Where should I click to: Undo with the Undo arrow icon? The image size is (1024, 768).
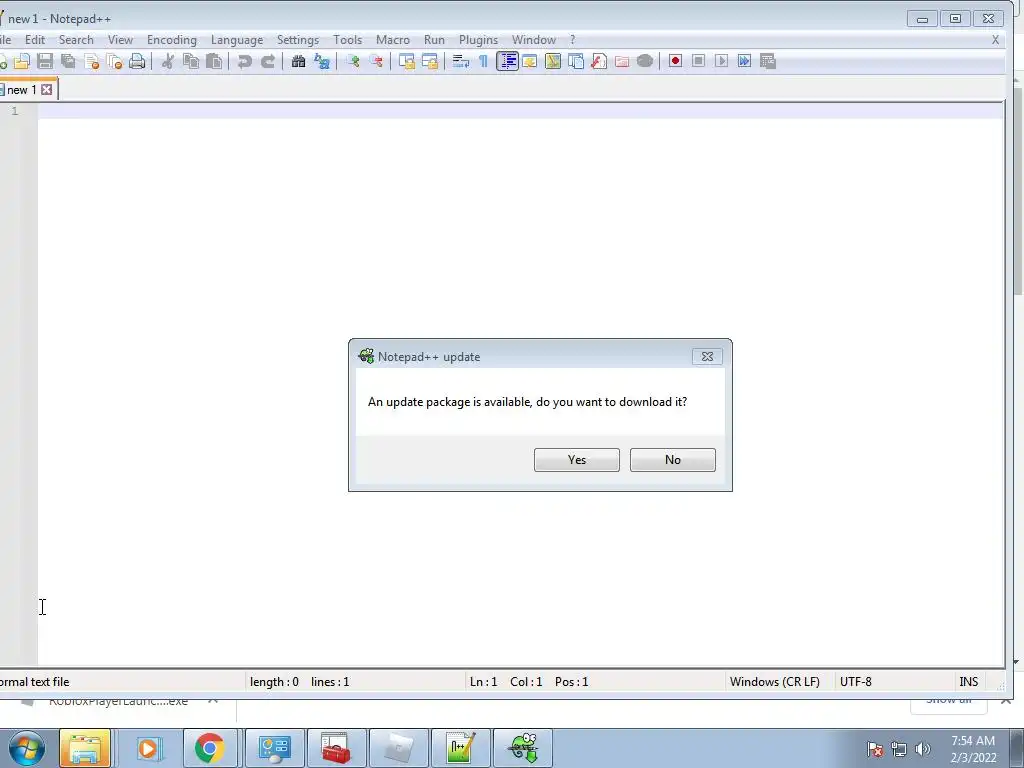[x=244, y=61]
